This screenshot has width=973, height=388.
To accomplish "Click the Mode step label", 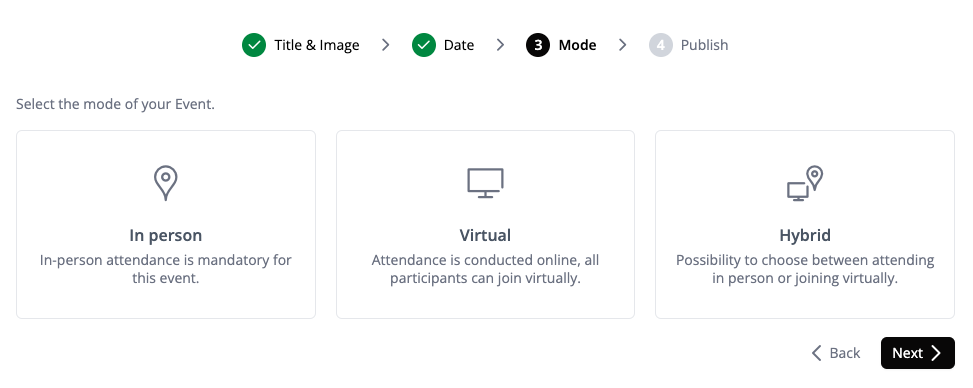I will click(x=577, y=45).
